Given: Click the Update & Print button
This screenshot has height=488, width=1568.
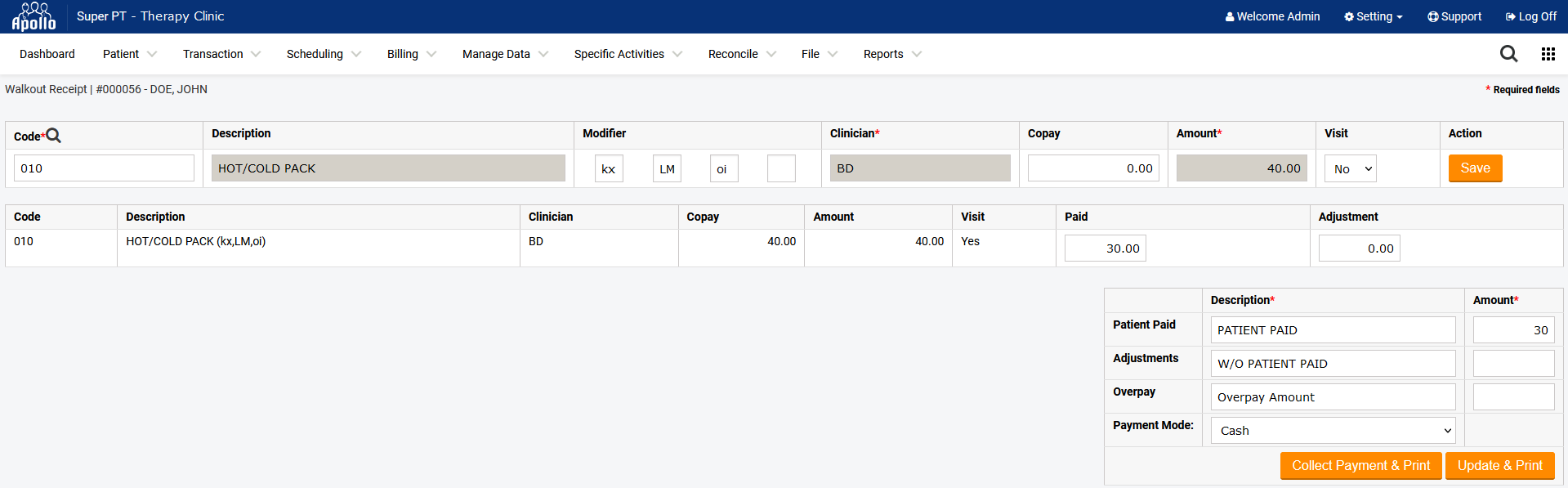Looking at the screenshot, I should pyautogui.click(x=1499, y=466).
